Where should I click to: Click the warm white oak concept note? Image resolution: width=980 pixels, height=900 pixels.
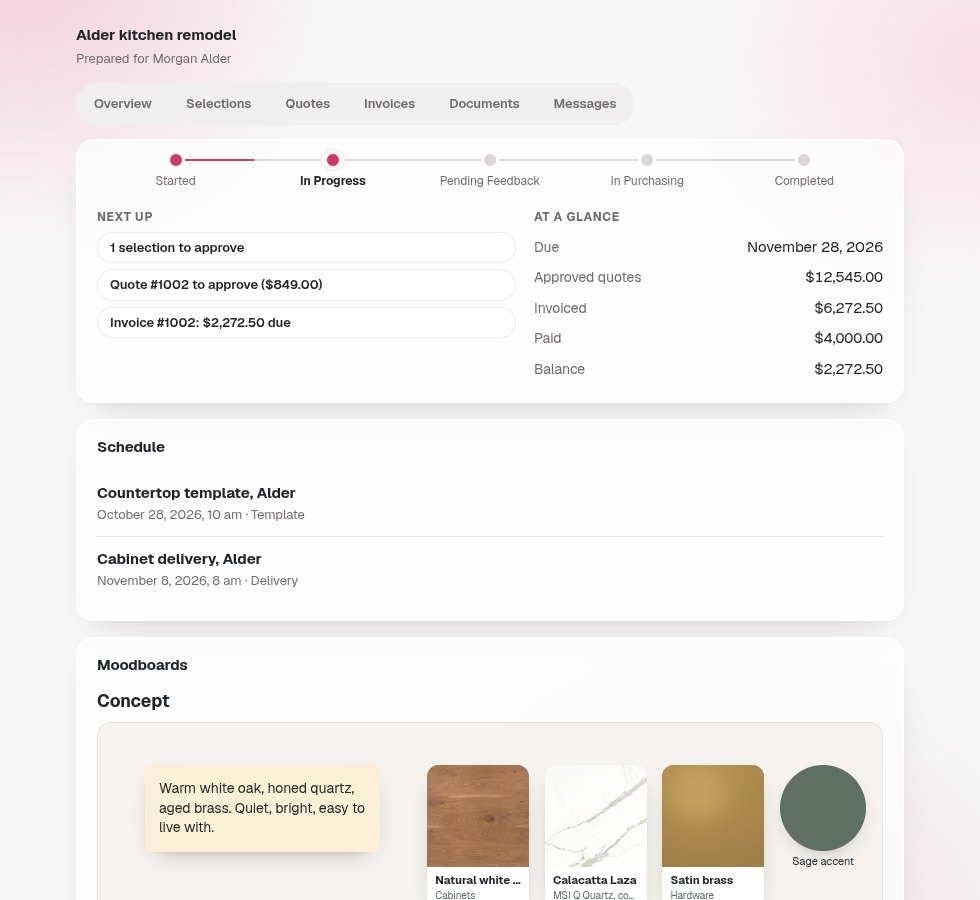(262, 808)
